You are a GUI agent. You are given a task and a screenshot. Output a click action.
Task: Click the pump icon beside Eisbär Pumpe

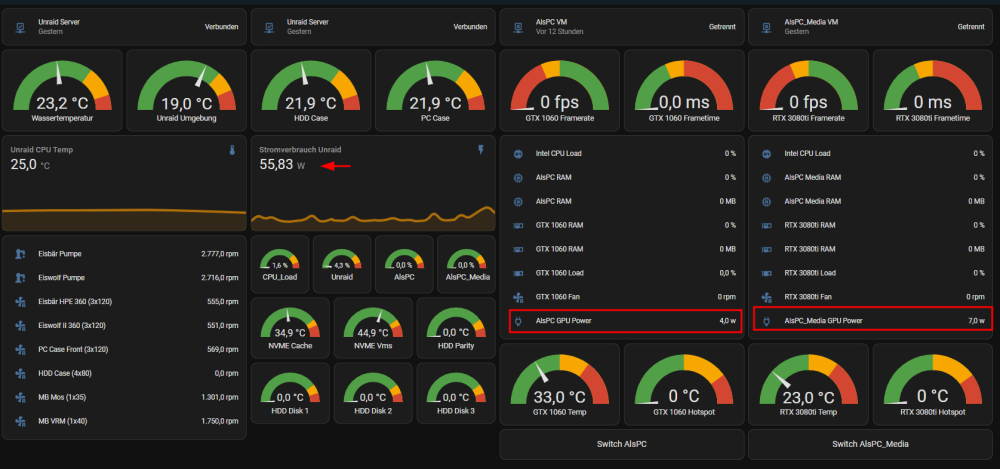pos(20,254)
